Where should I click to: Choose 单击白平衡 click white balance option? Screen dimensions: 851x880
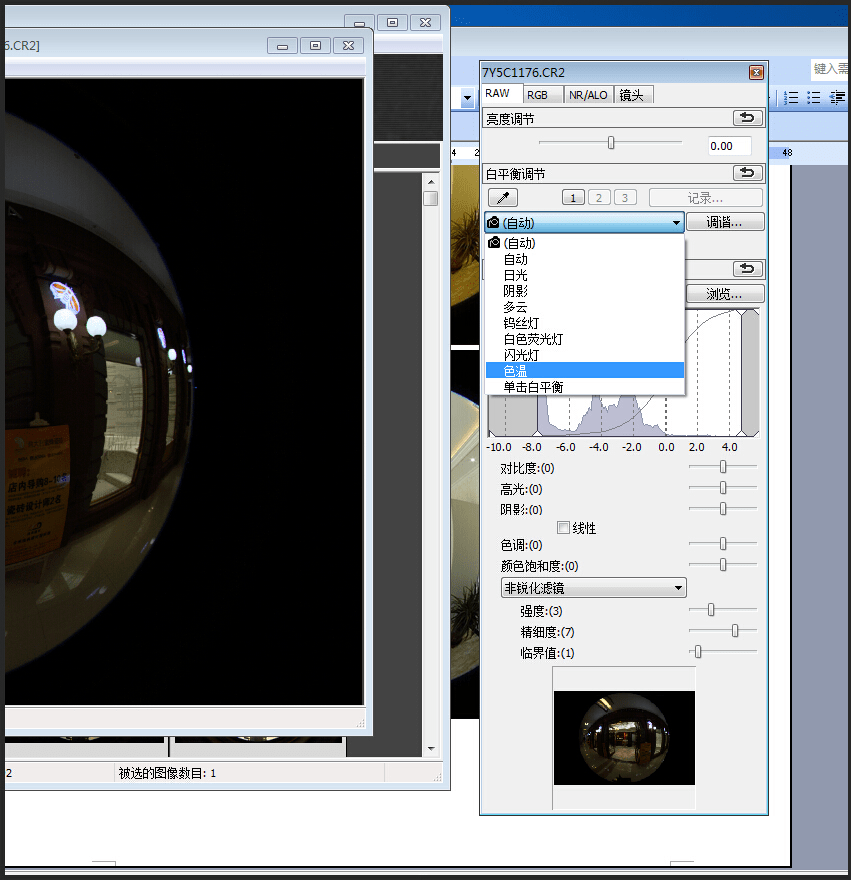pos(584,387)
